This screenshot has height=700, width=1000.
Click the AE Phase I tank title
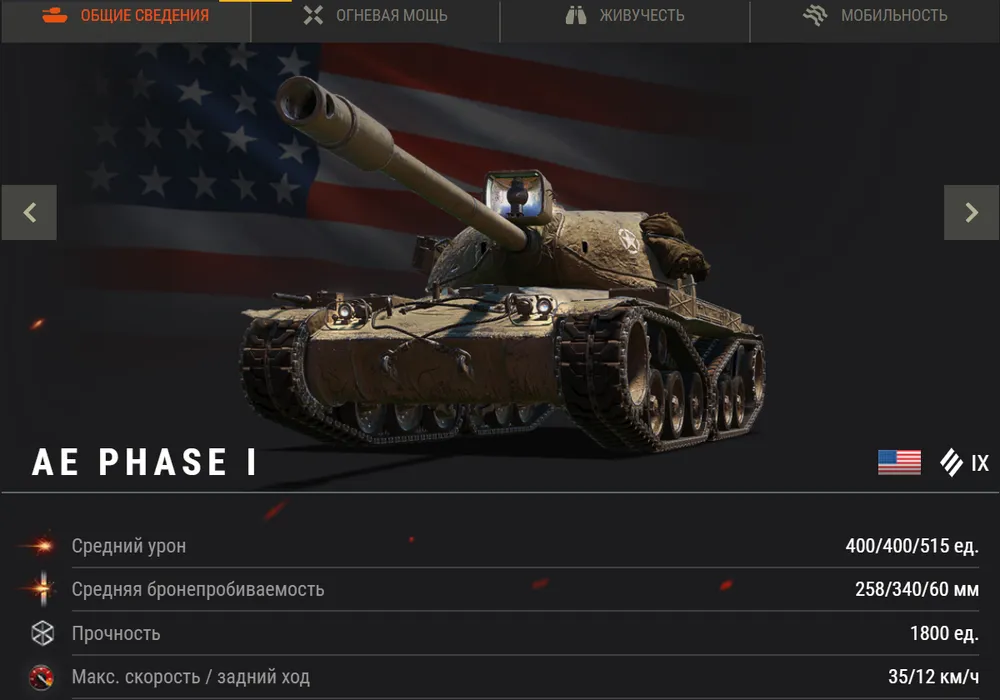(x=145, y=462)
